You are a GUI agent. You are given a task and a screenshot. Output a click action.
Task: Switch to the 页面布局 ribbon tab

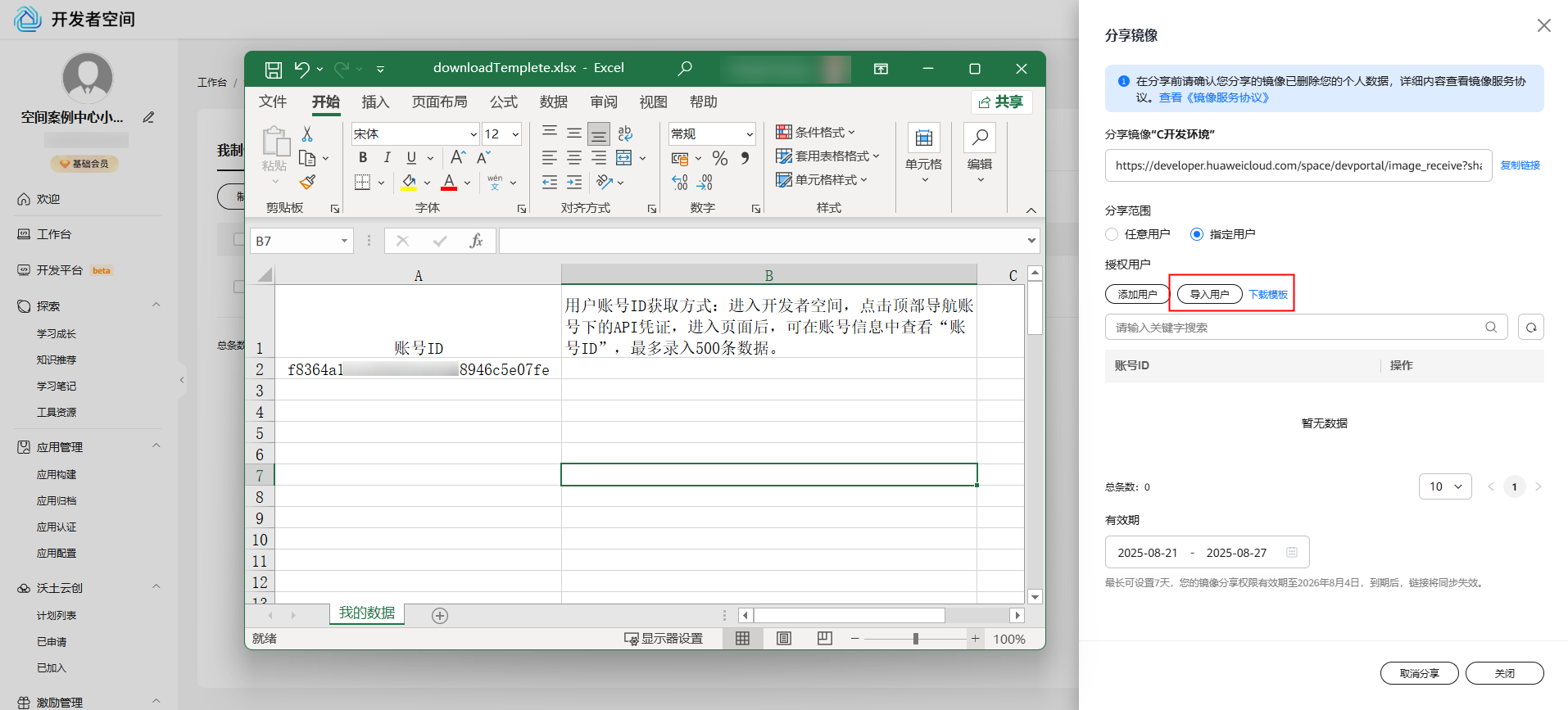point(440,102)
